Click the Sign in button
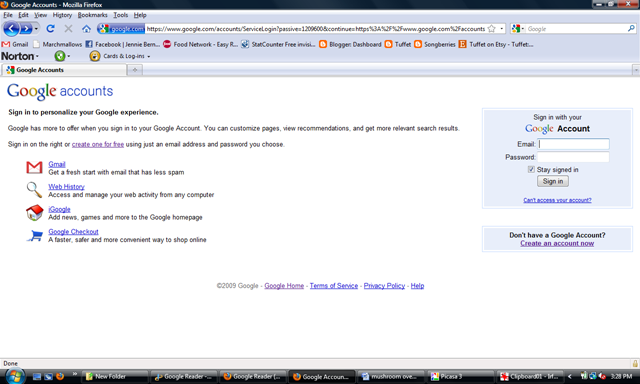Image resolution: width=640 pixels, height=384 pixels. [553, 181]
